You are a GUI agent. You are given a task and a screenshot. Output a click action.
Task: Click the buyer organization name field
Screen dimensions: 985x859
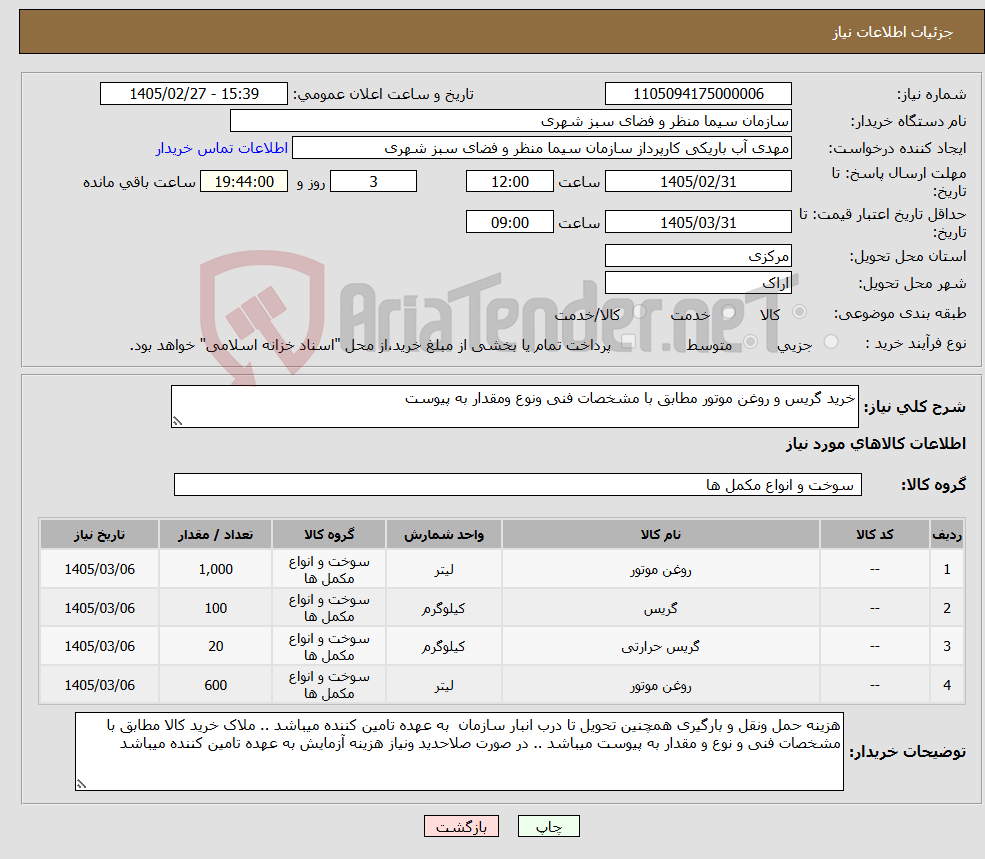click(511, 121)
